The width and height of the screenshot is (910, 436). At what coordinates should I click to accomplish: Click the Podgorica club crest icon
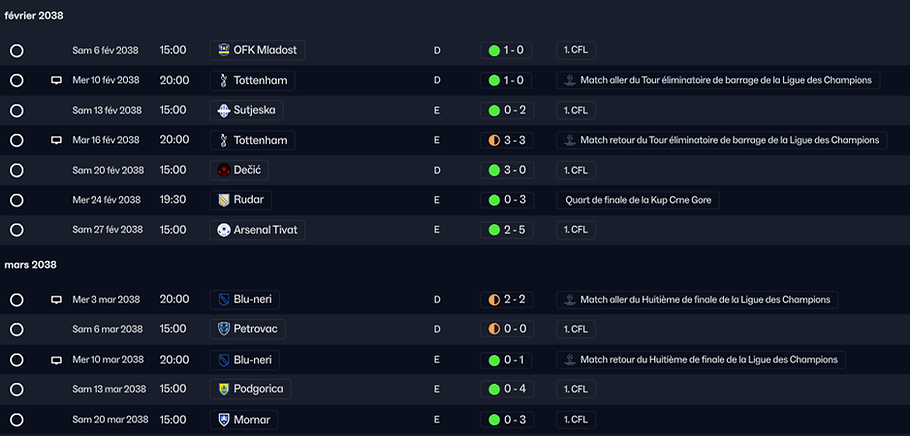click(223, 389)
